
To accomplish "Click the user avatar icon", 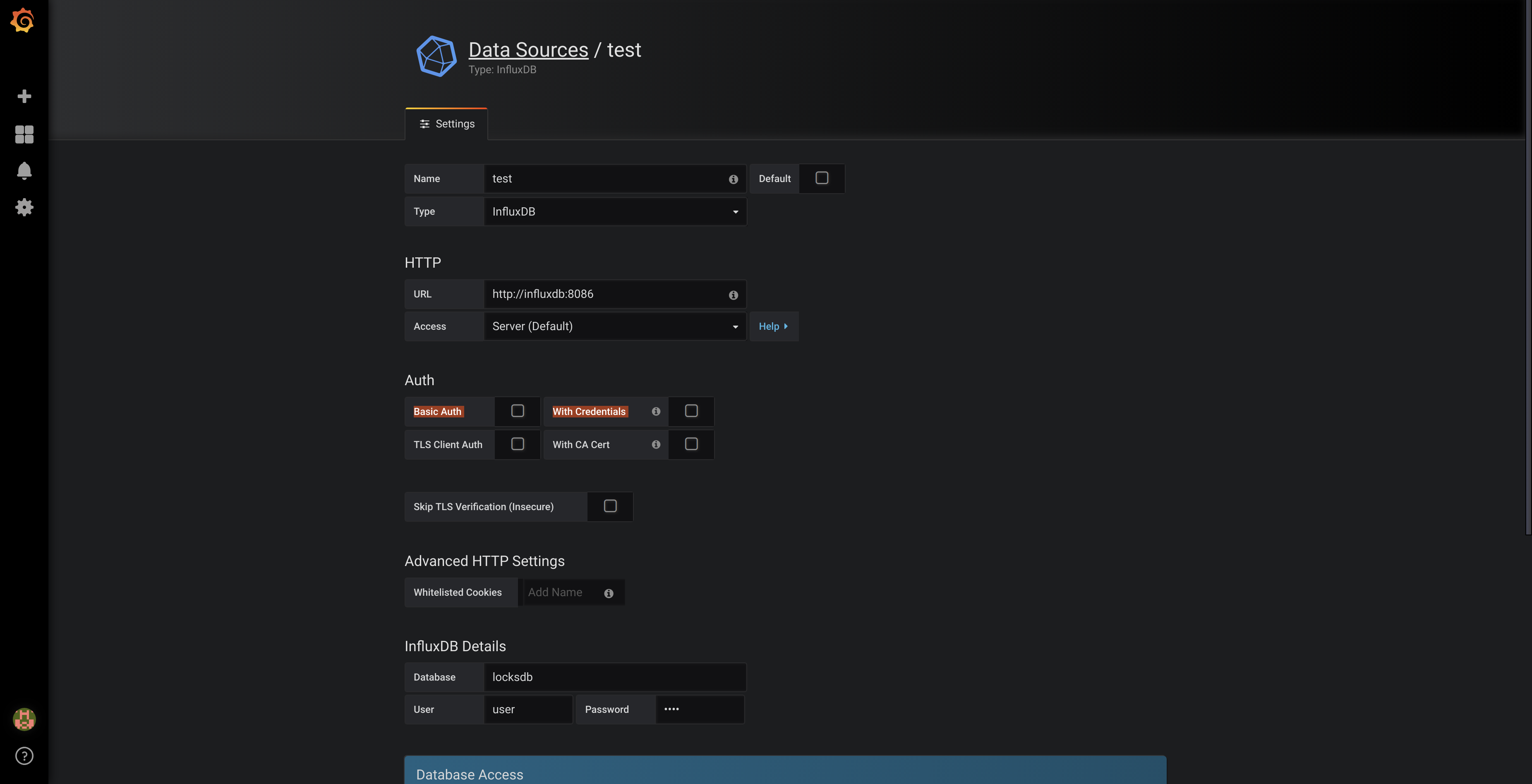I will coord(24,719).
